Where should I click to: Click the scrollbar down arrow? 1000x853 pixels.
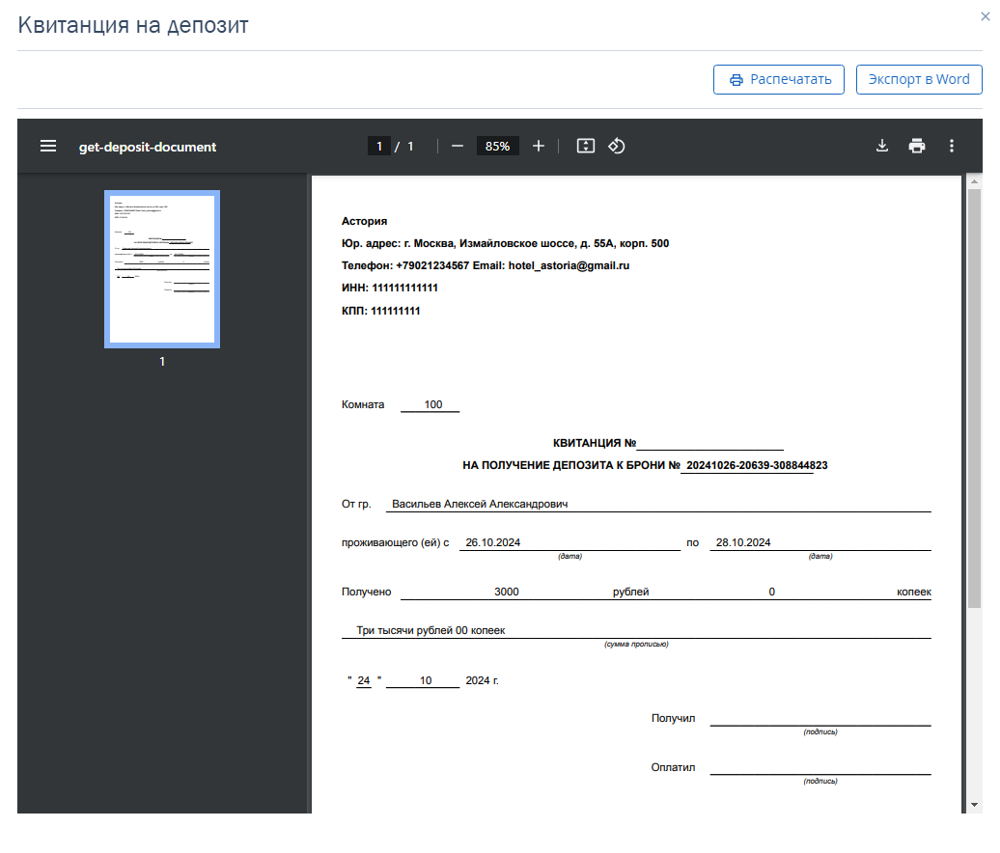tap(974, 805)
